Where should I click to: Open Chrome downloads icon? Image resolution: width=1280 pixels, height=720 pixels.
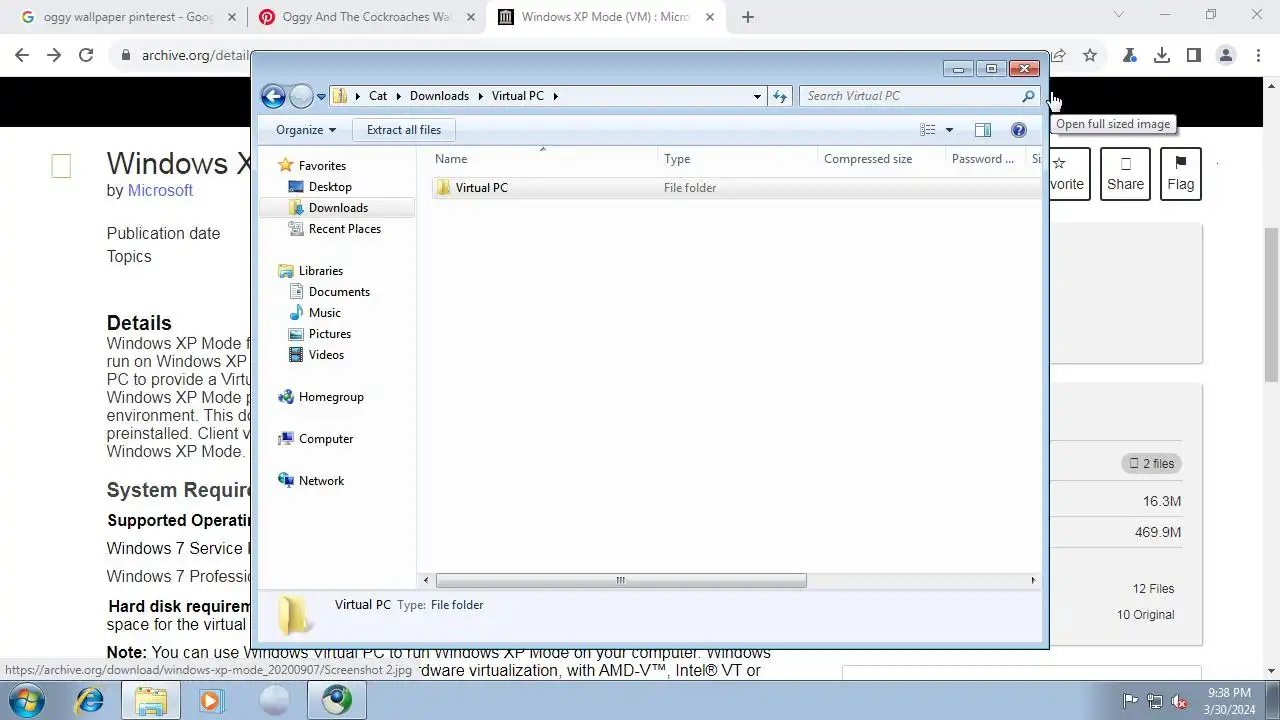click(1162, 56)
